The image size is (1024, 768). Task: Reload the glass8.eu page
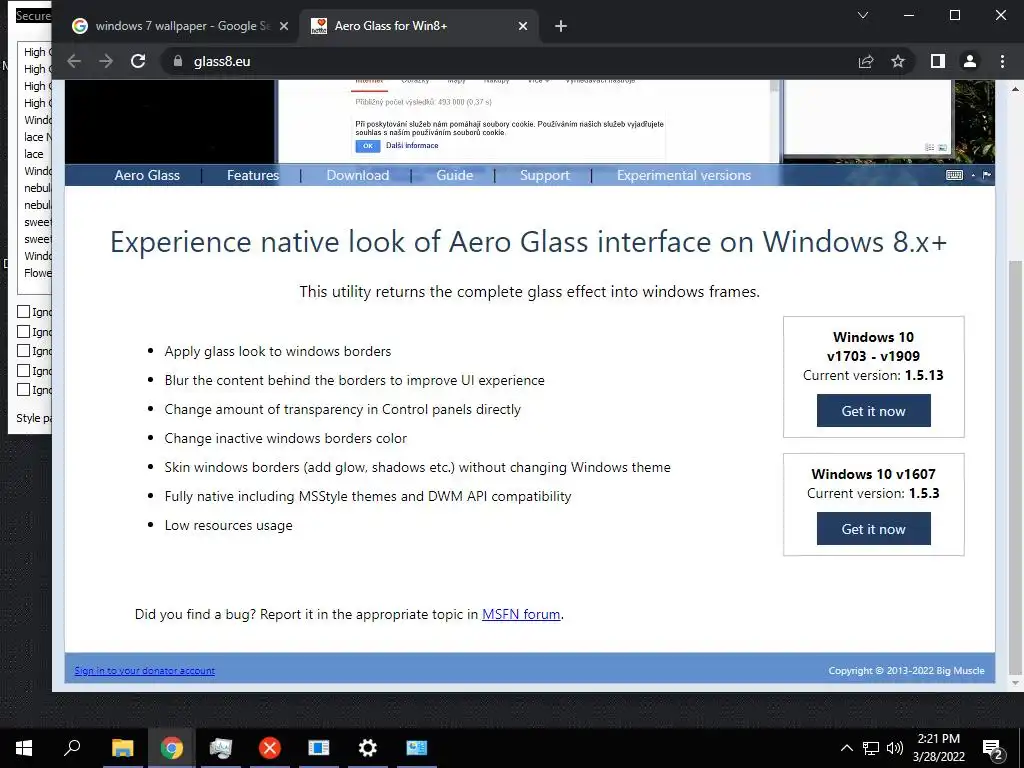click(x=138, y=61)
